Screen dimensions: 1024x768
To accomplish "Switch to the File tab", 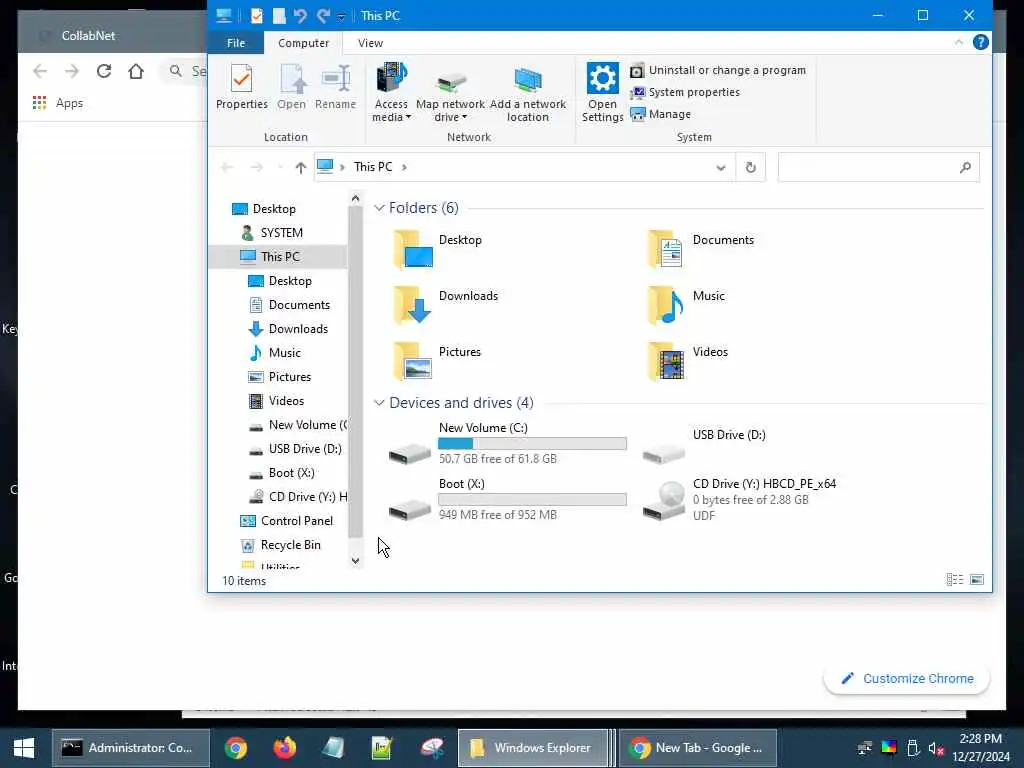I will (x=236, y=43).
